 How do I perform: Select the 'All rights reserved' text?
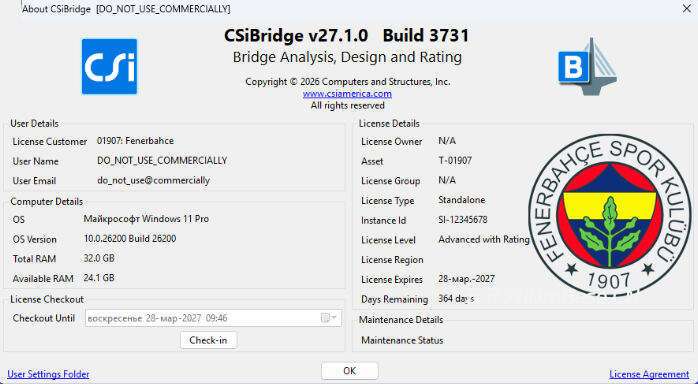(x=348, y=105)
